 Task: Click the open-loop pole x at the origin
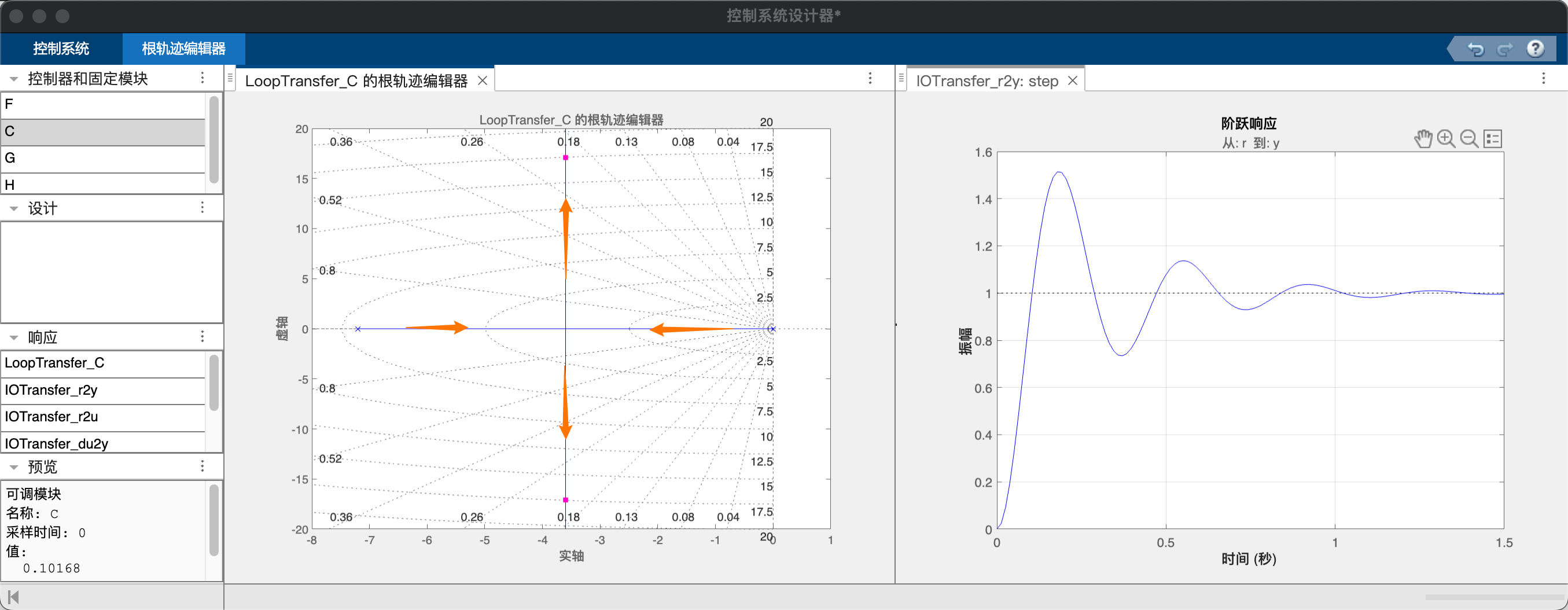click(x=772, y=329)
